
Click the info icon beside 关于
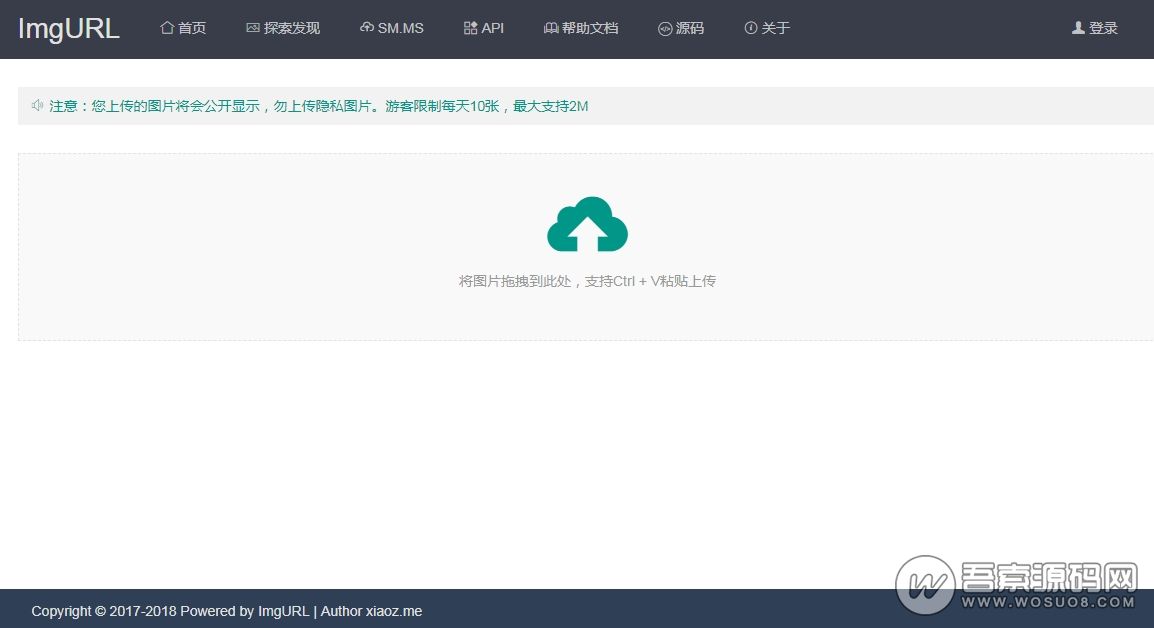tap(750, 29)
